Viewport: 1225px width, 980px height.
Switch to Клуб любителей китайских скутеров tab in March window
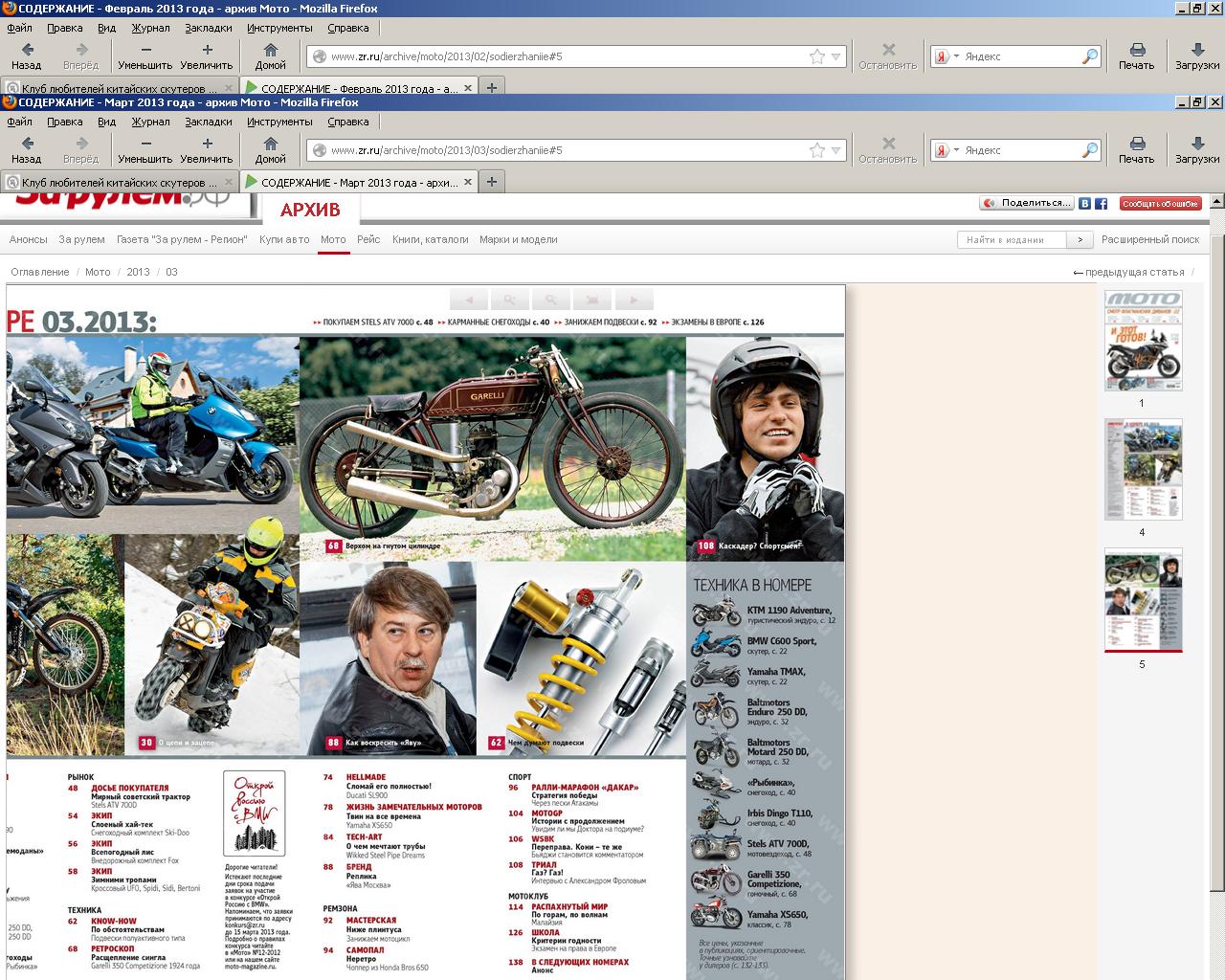pos(115,182)
